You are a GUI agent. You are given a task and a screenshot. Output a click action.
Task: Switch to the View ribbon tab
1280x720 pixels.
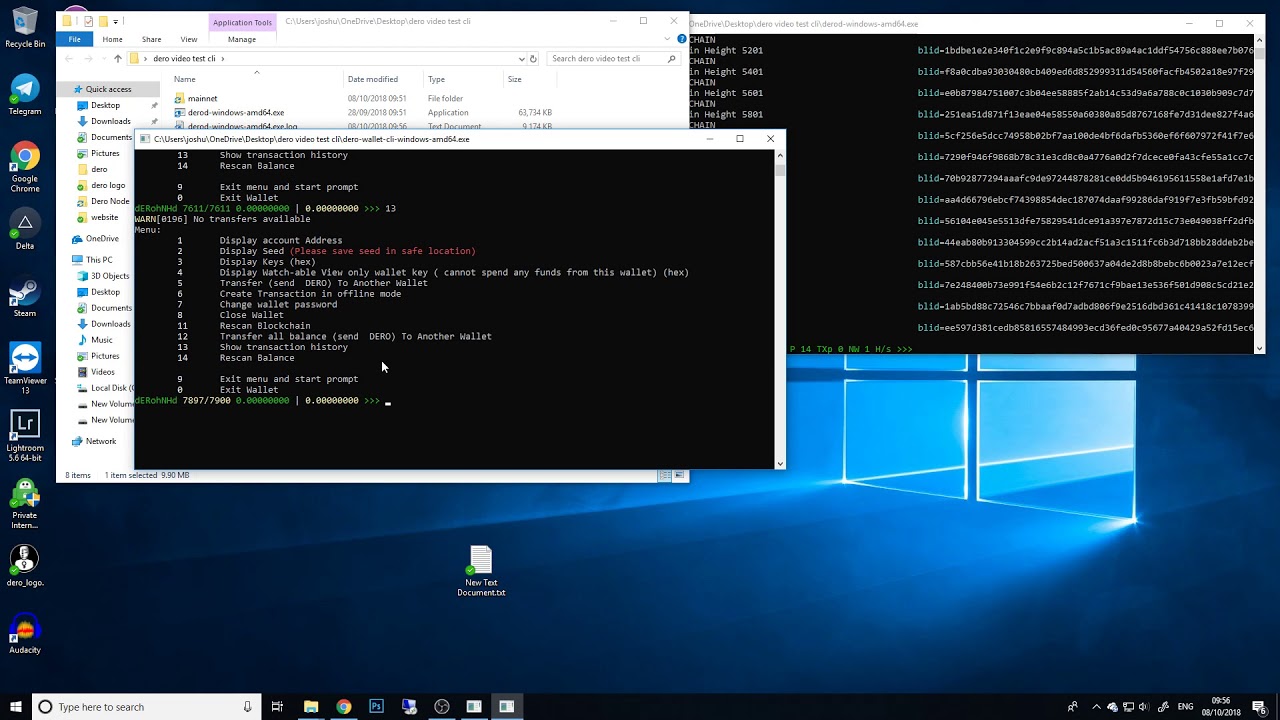[x=189, y=39]
